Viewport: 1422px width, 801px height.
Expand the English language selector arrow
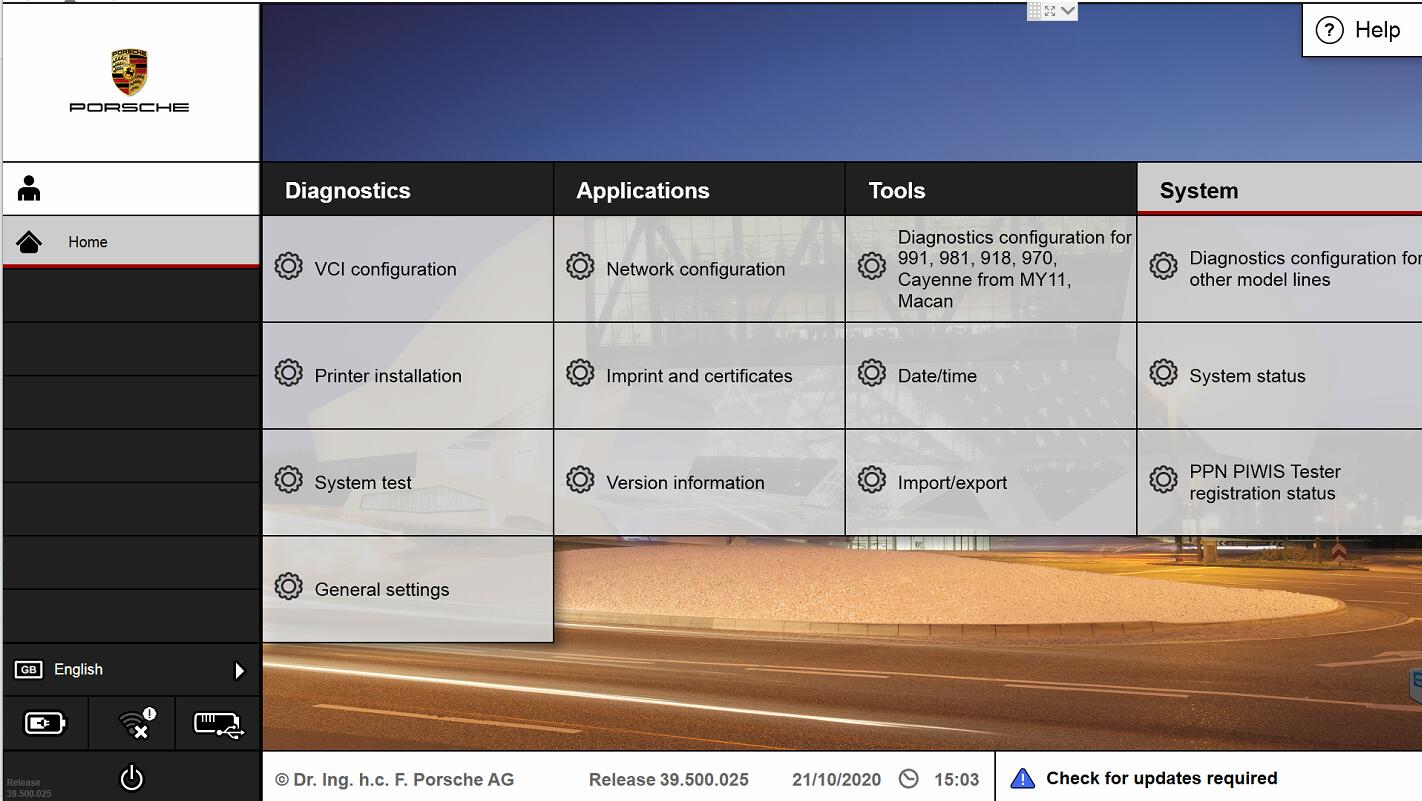[239, 671]
